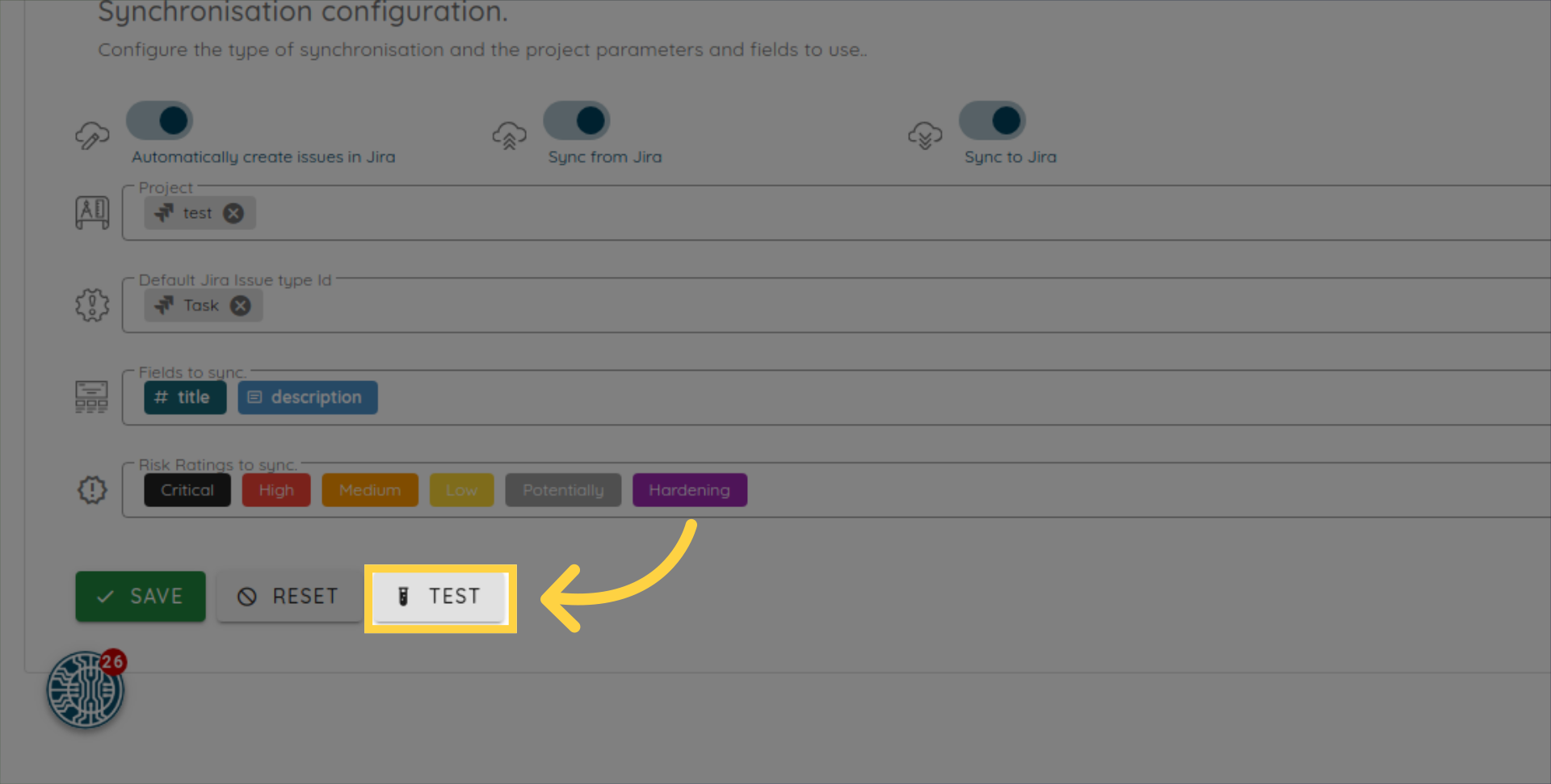The width and height of the screenshot is (1551, 784).
Task: Remove the Task issue type chip
Action: click(x=241, y=305)
